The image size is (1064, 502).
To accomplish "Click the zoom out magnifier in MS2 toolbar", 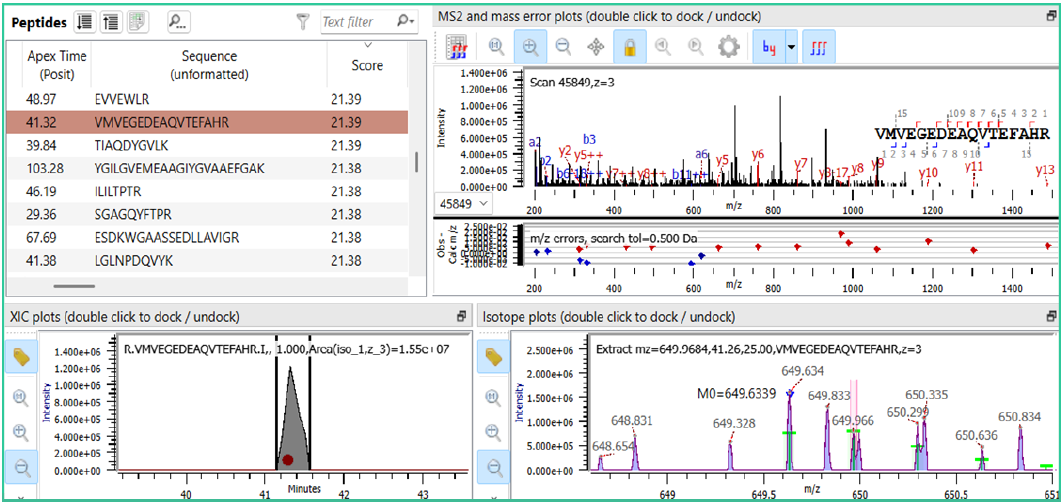I will 563,47.
